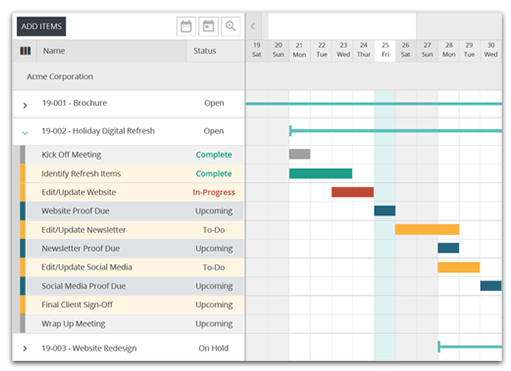Select the 24 Thur date header

coord(364,50)
